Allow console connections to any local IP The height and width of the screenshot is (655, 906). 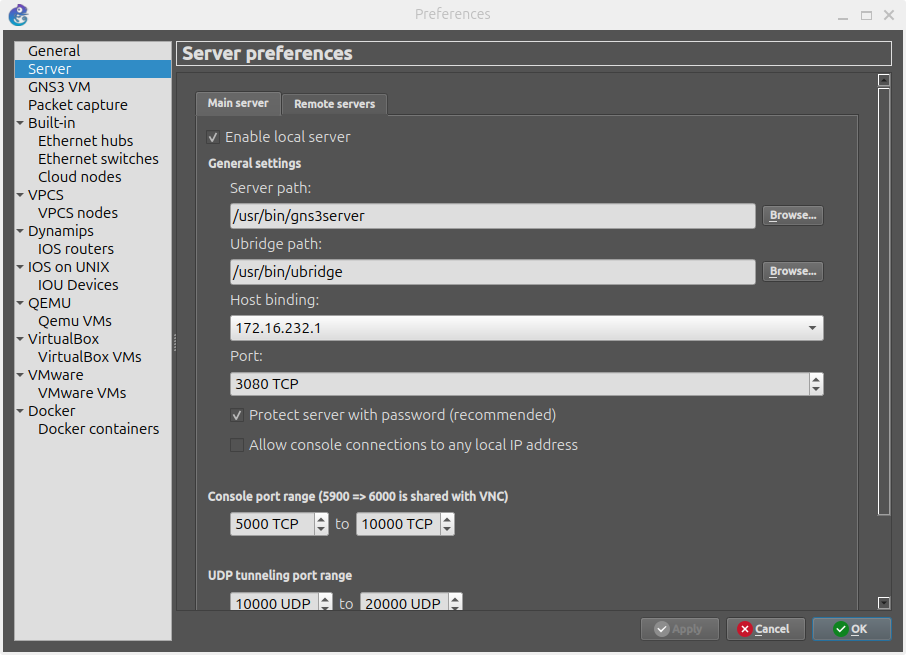(237, 444)
